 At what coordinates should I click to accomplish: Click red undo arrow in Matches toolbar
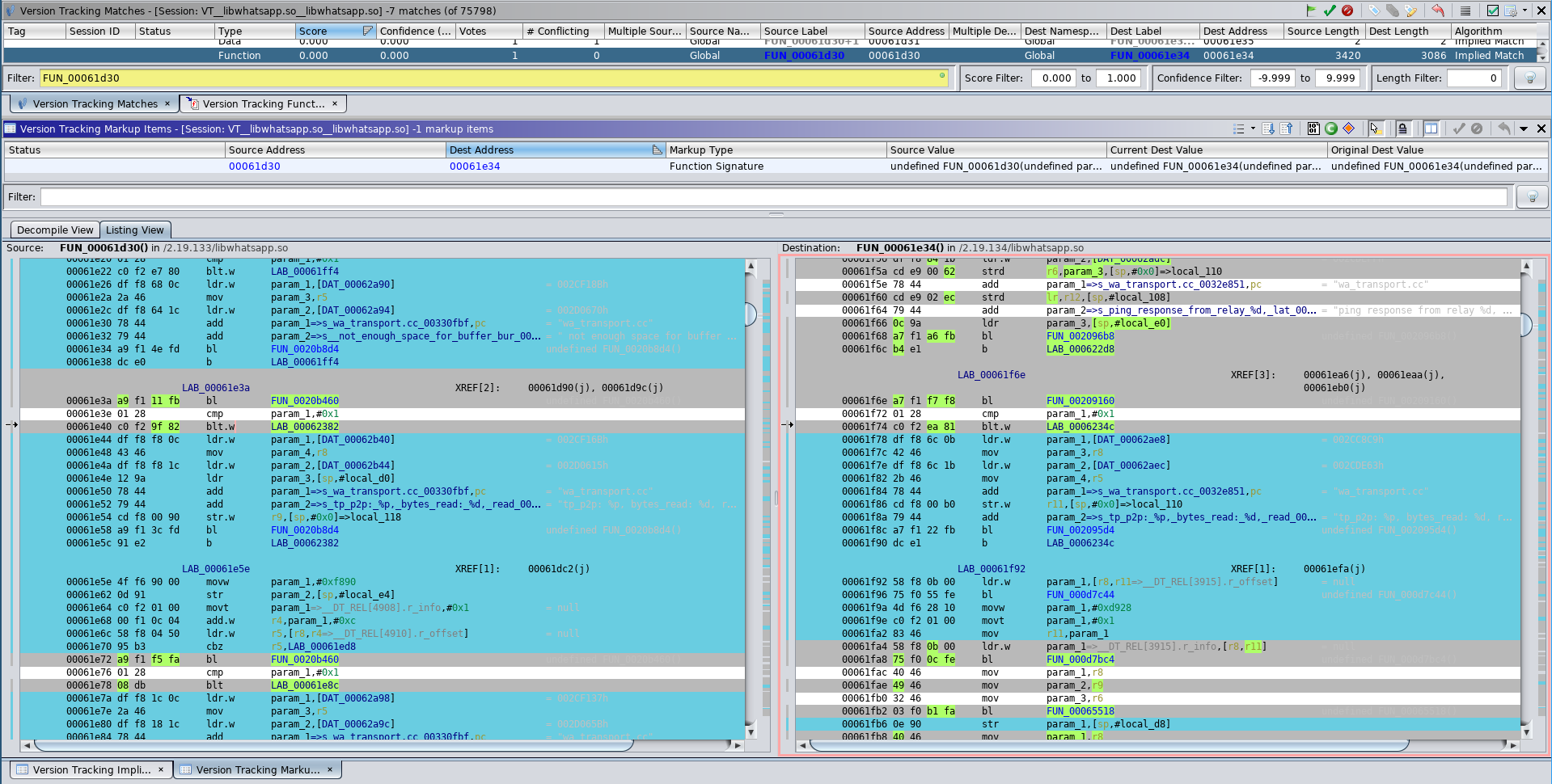pos(1438,11)
